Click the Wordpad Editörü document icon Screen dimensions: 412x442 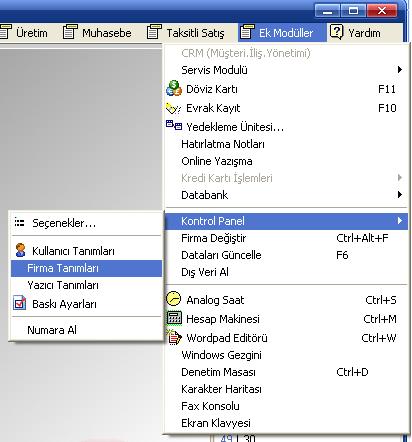pyautogui.click(x=174, y=337)
